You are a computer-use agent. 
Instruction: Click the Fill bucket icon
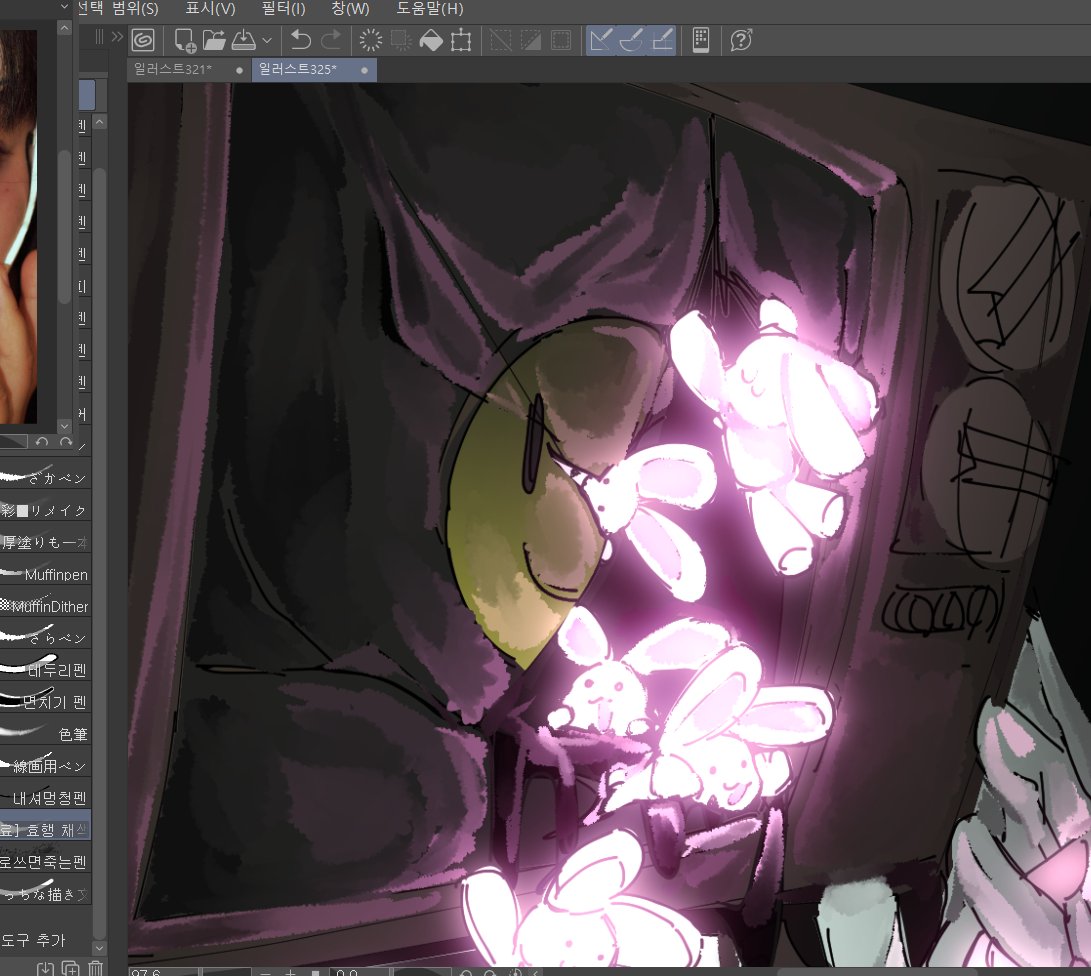click(x=431, y=40)
